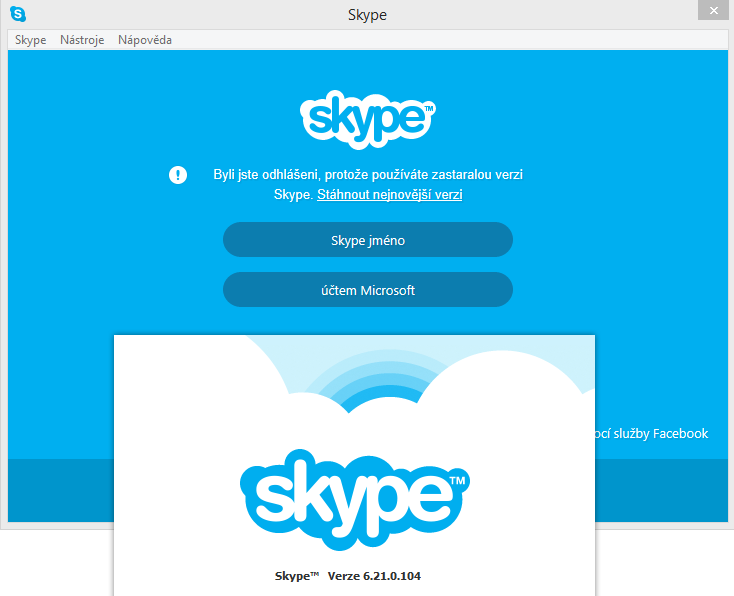Screen dimensions: 734x596
Task: Click the Stáhnout nejnovější verzi link
Action: click(x=389, y=194)
